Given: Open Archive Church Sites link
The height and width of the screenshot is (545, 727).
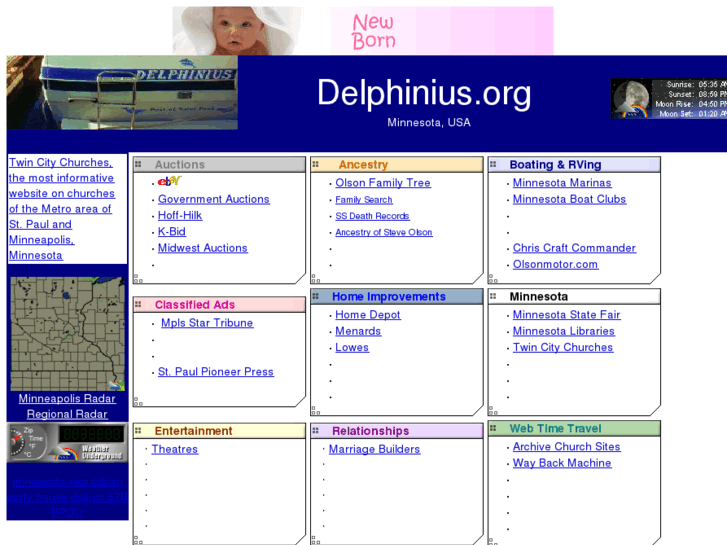Looking at the screenshot, I should pyautogui.click(x=567, y=447).
